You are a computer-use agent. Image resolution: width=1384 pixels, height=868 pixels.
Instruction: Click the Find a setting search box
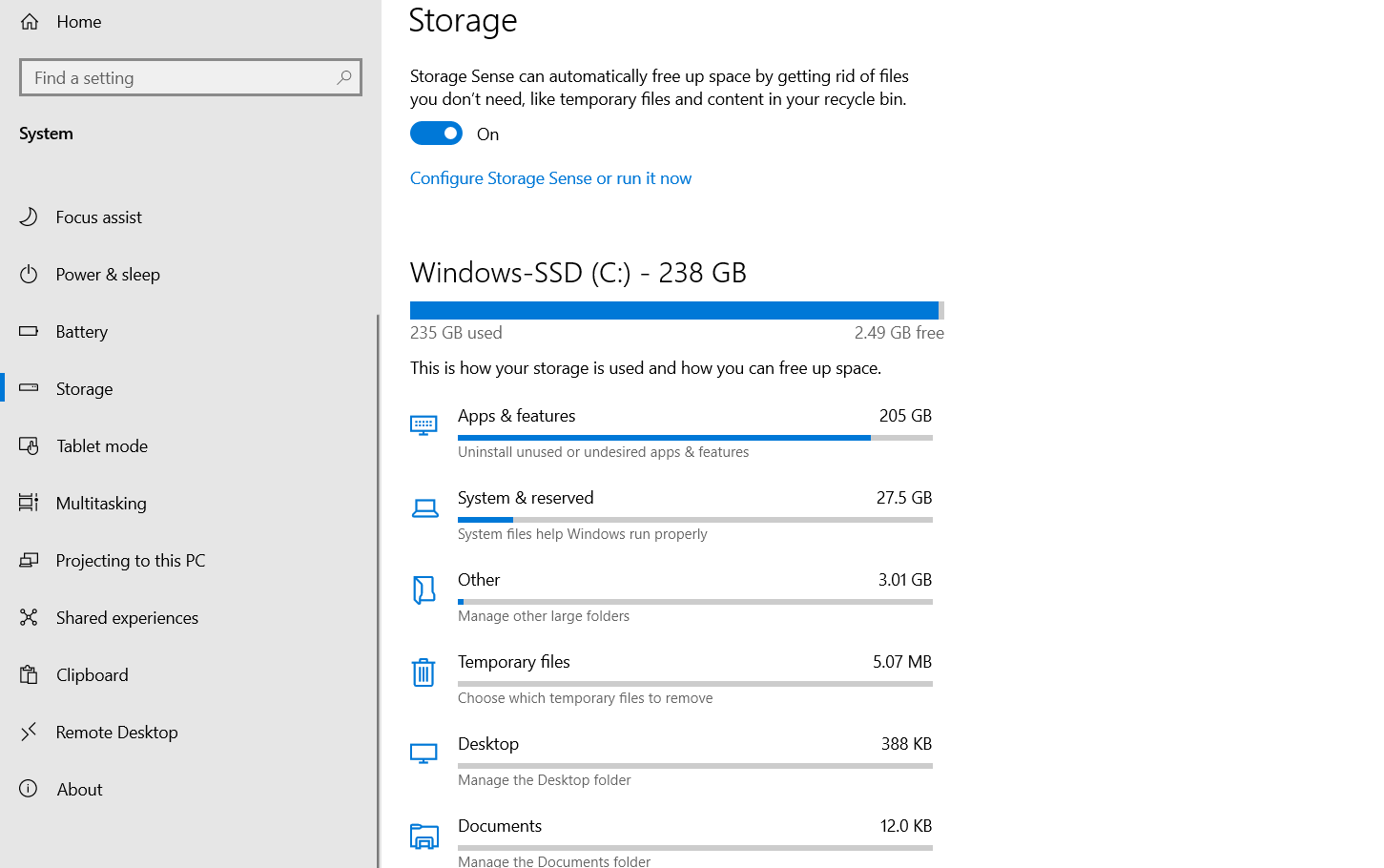point(181,77)
